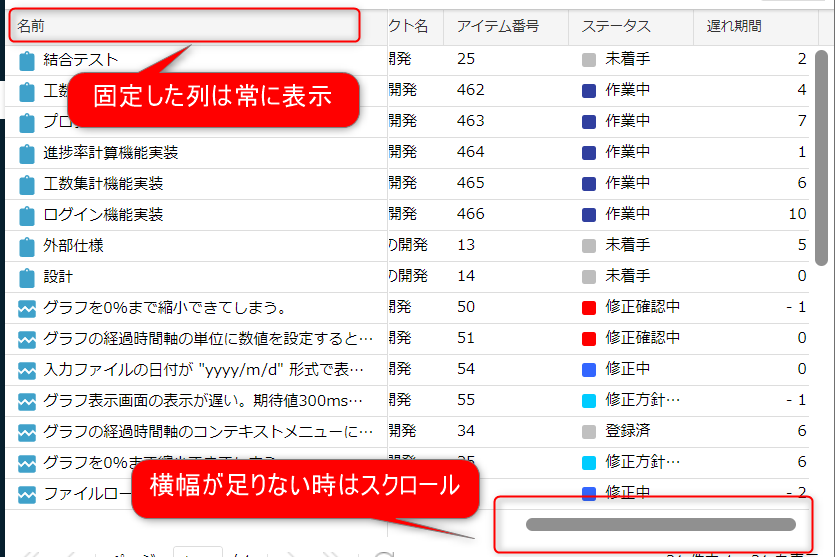Image resolution: width=835 pixels, height=557 pixels.
Task: Click the chart icon beside グラフ表示画面の表示が遅い
Action: 27,401
